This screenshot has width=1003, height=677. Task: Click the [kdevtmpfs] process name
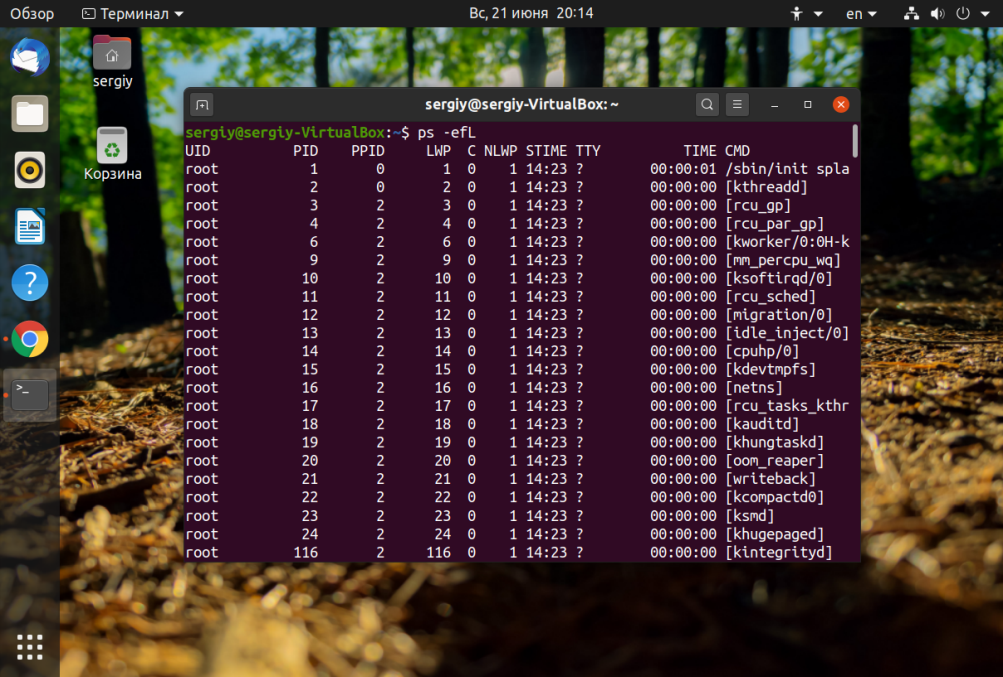pos(771,370)
